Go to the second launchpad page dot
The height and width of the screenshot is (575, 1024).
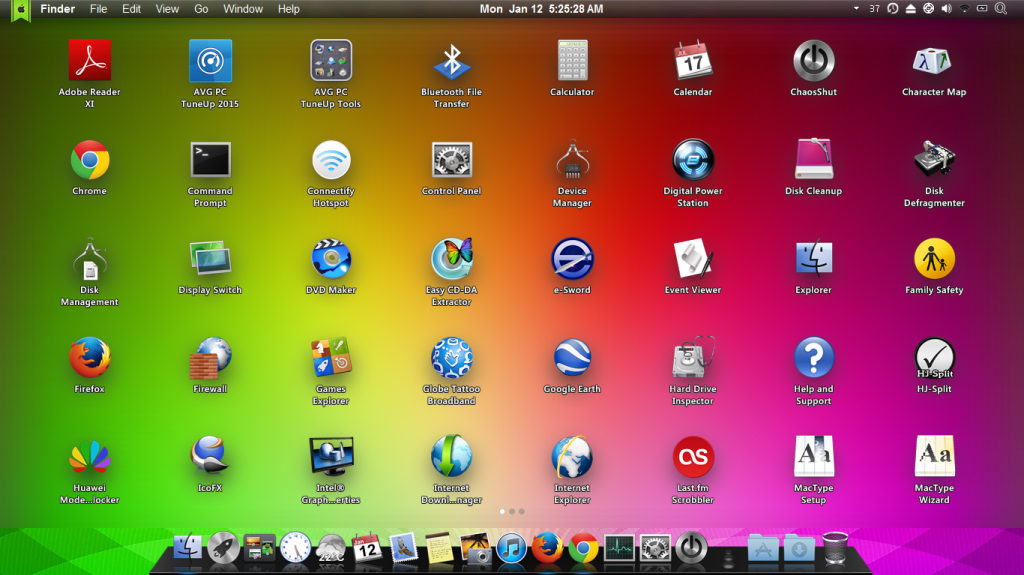(x=512, y=511)
